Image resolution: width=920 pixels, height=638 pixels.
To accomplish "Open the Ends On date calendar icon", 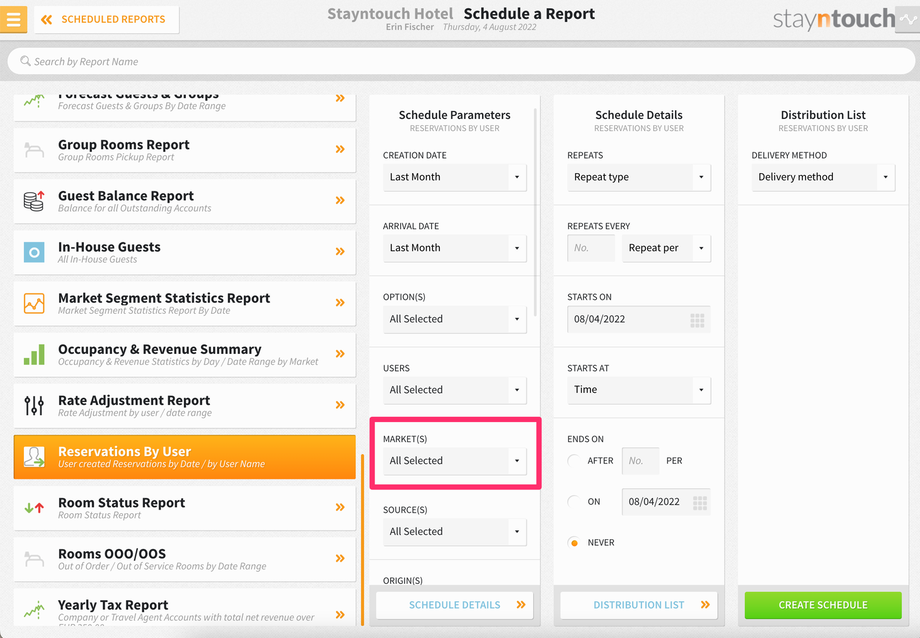I will [x=699, y=502].
